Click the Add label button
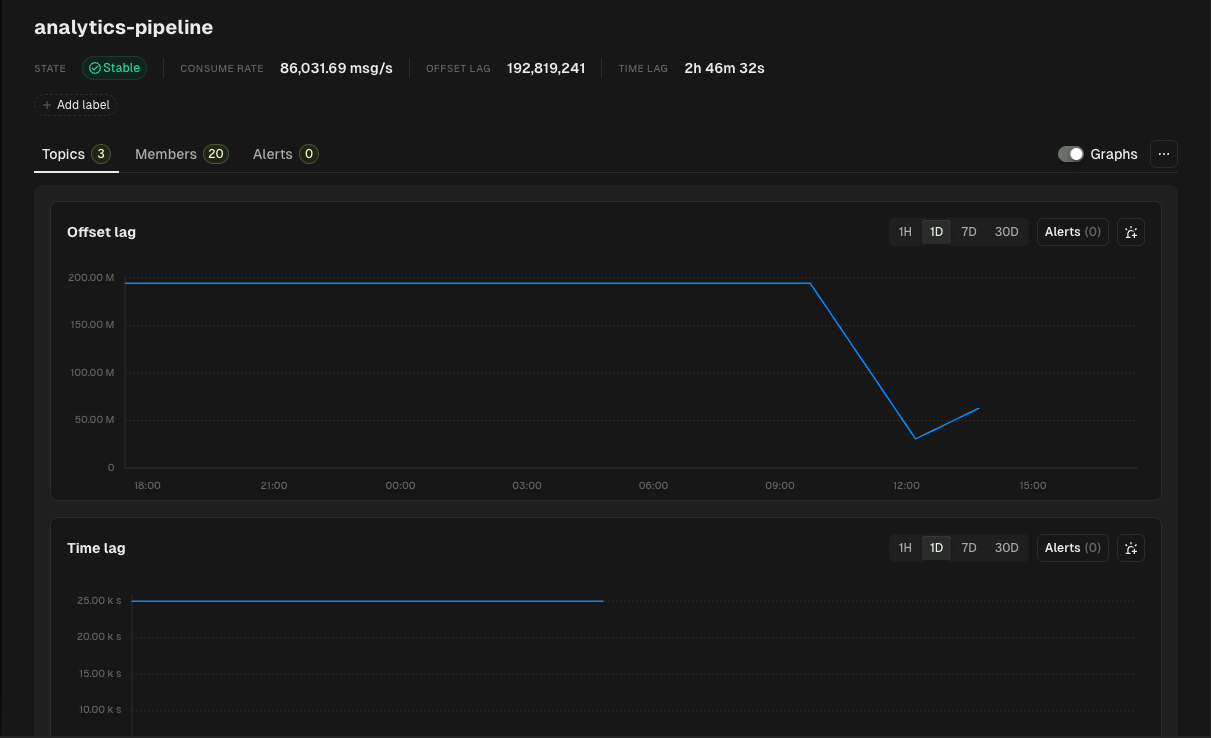The width and height of the screenshot is (1211, 738). pyautogui.click(x=75, y=104)
